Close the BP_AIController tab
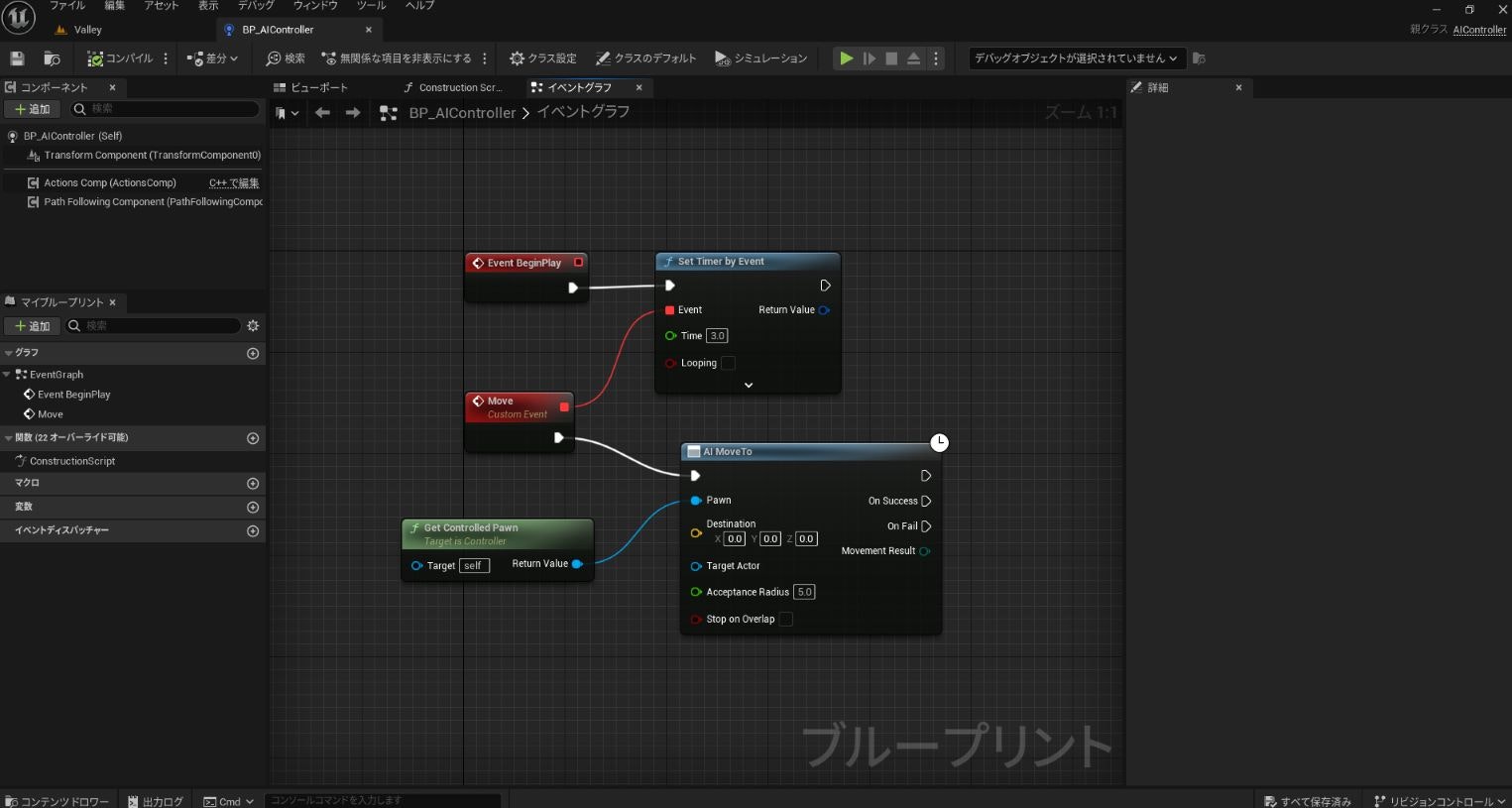The width and height of the screenshot is (1512, 808). click(369, 30)
